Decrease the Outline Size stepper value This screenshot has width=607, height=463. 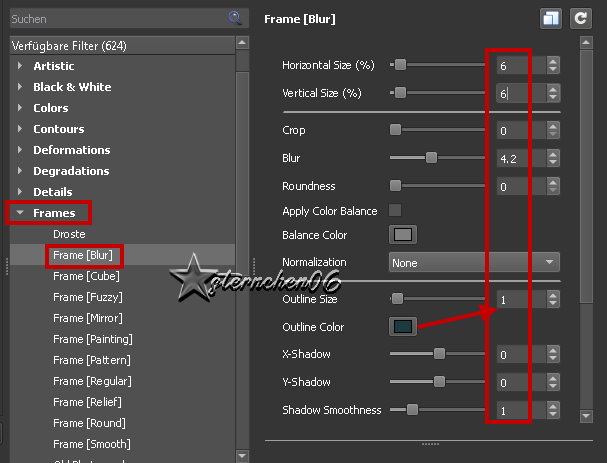click(553, 303)
